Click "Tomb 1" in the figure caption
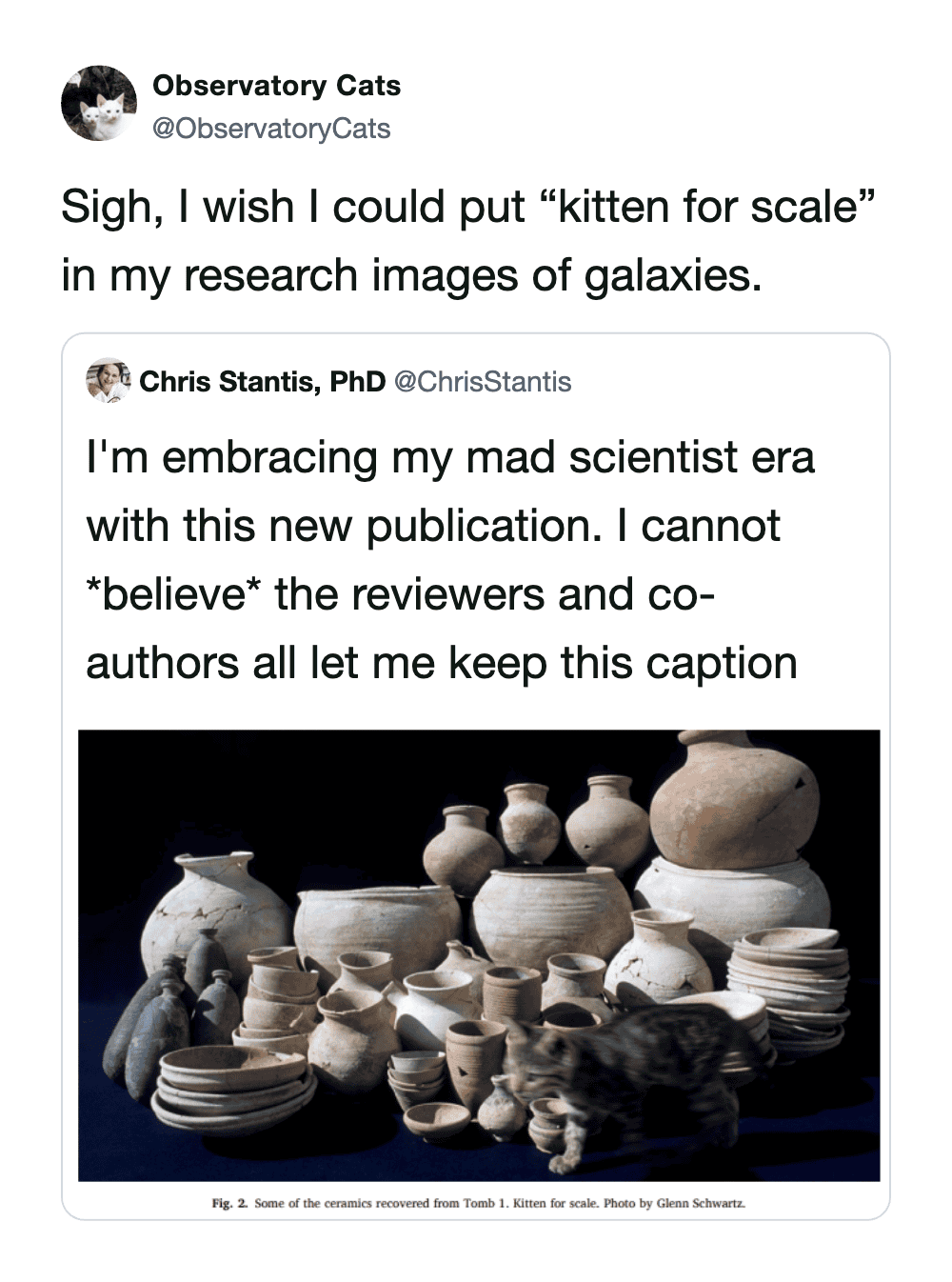 coord(483,1203)
